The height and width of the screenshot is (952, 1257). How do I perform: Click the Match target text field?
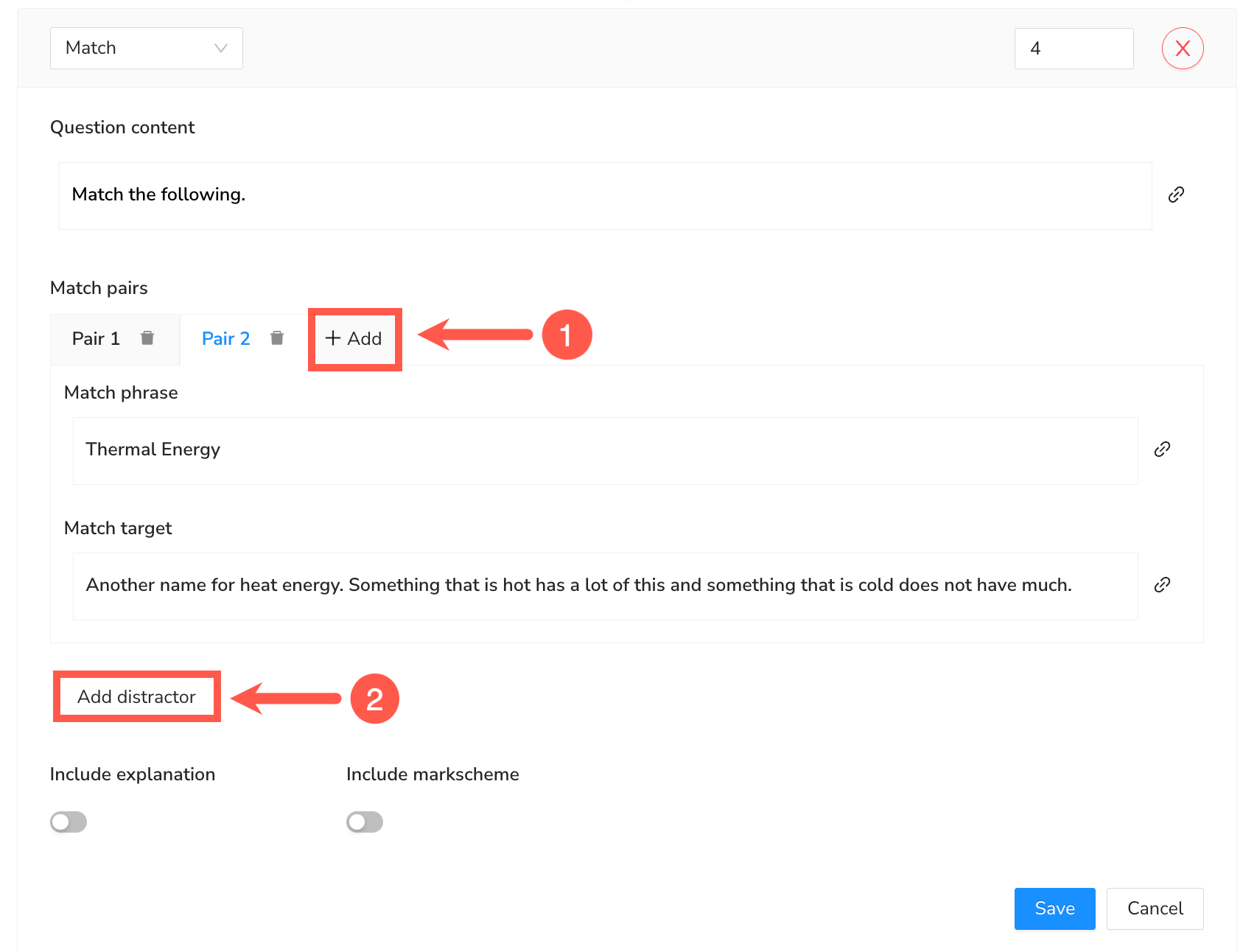pyautogui.click(x=604, y=586)
